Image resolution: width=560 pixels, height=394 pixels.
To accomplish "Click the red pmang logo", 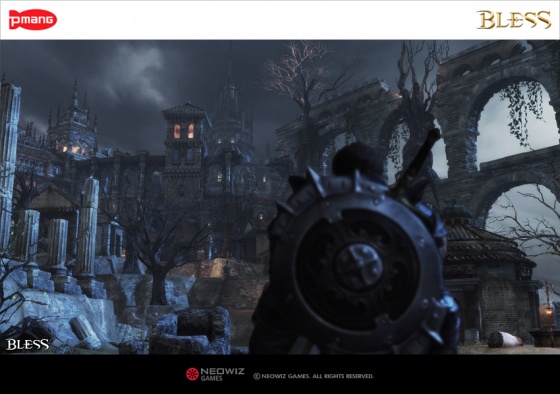I will 32,19.
